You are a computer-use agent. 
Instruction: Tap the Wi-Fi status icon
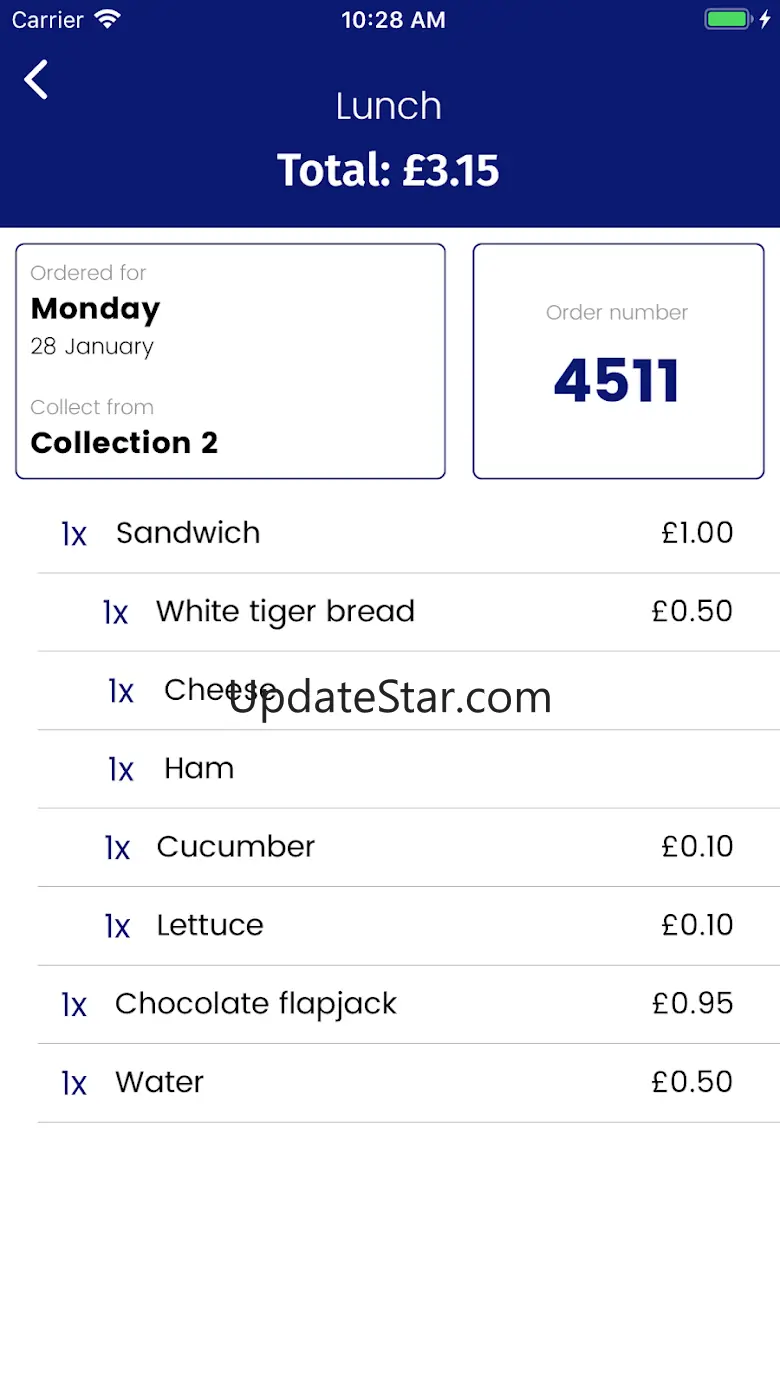(x=106, y=20)
